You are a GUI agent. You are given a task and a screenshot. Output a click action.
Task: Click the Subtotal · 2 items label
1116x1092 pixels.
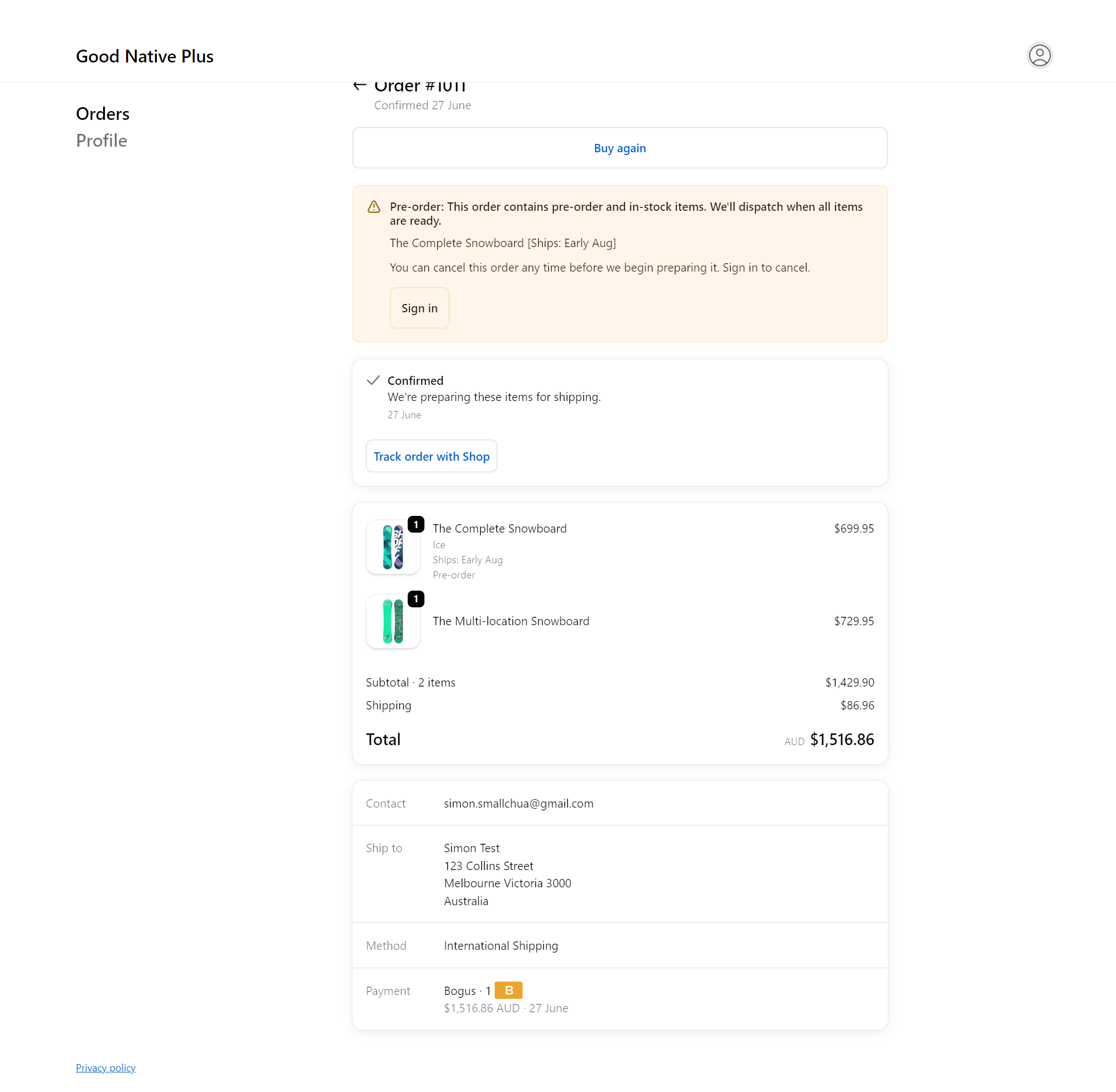410,683
